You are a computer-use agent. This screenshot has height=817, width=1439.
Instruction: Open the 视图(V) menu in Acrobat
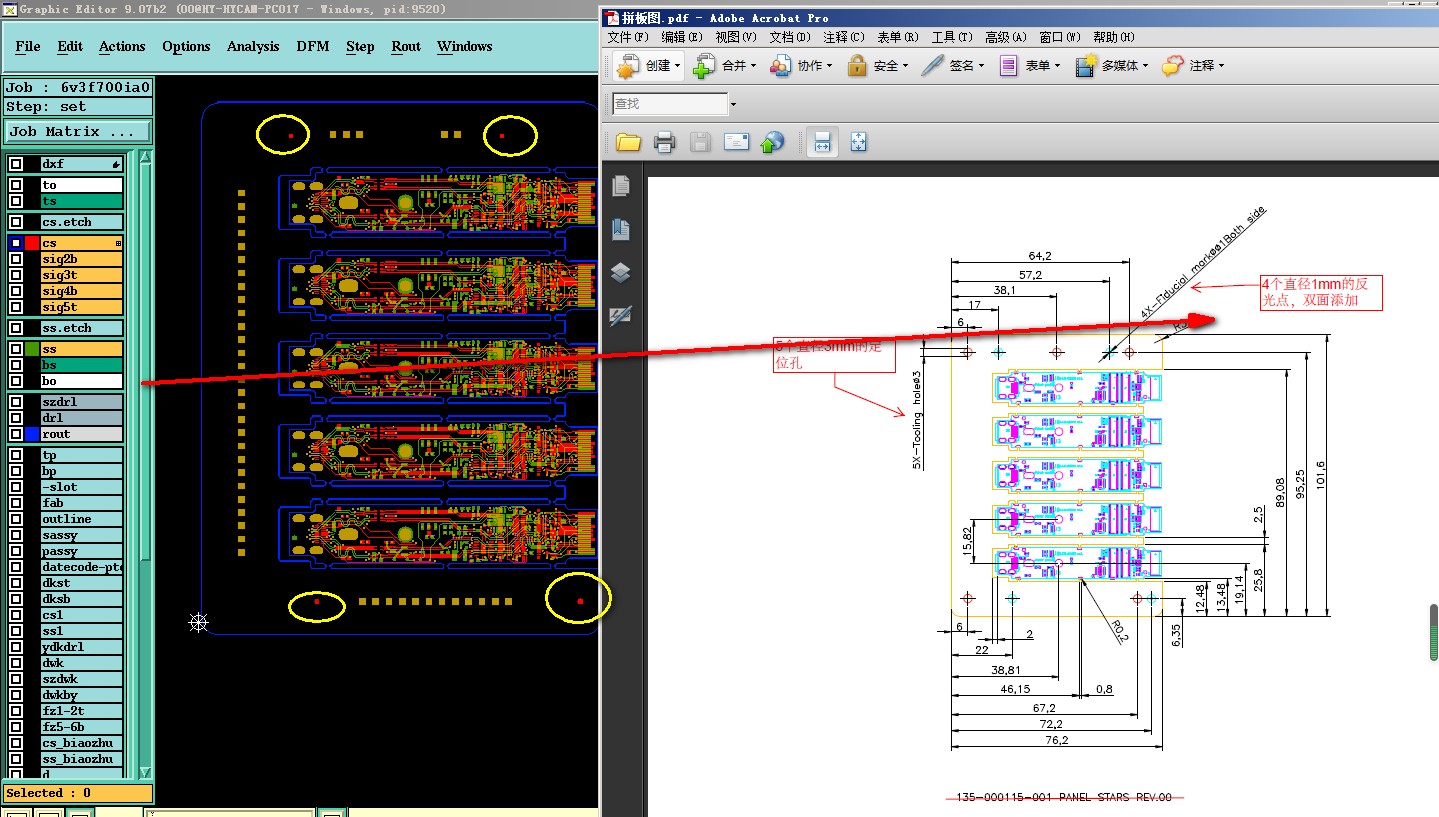click(735, 37)
